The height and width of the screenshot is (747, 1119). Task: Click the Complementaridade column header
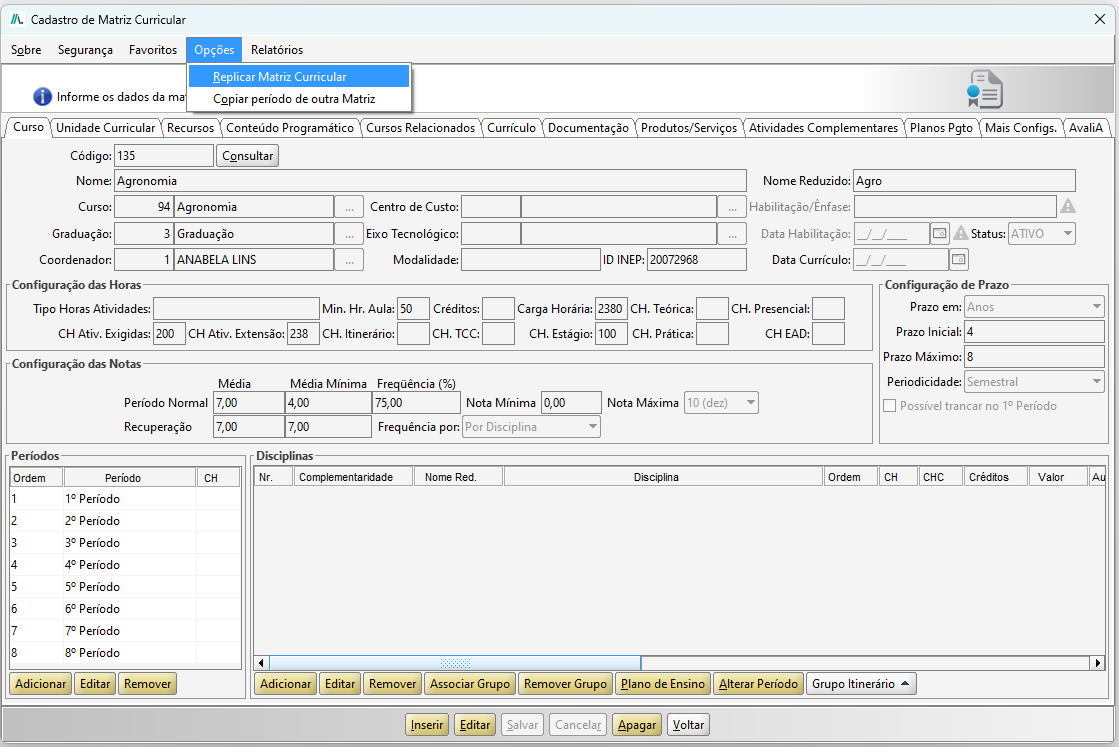coord(353,477)
